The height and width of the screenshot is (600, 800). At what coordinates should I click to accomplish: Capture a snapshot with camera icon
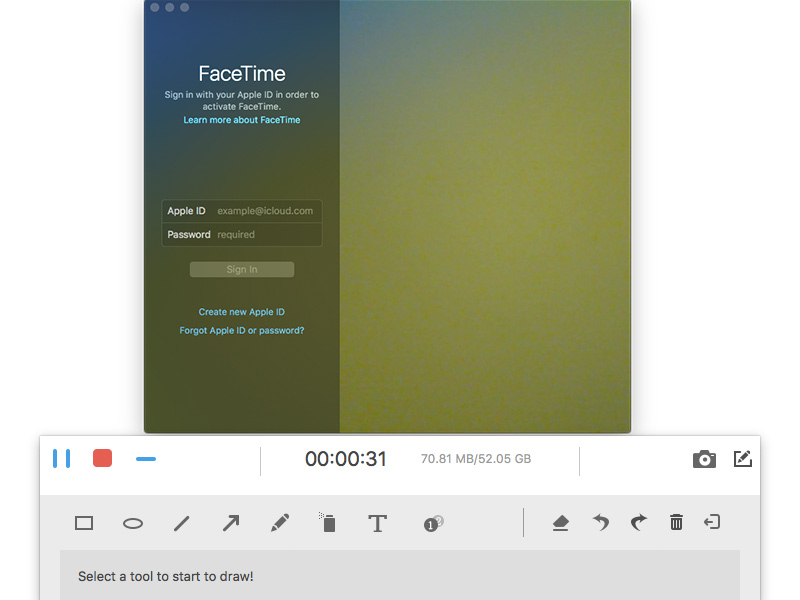704,458
